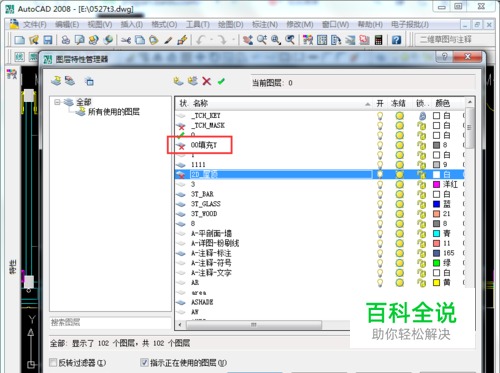The image size is (500, 373).
Task: Click the Open file toolbar icon
Action: tap(34, 40)
